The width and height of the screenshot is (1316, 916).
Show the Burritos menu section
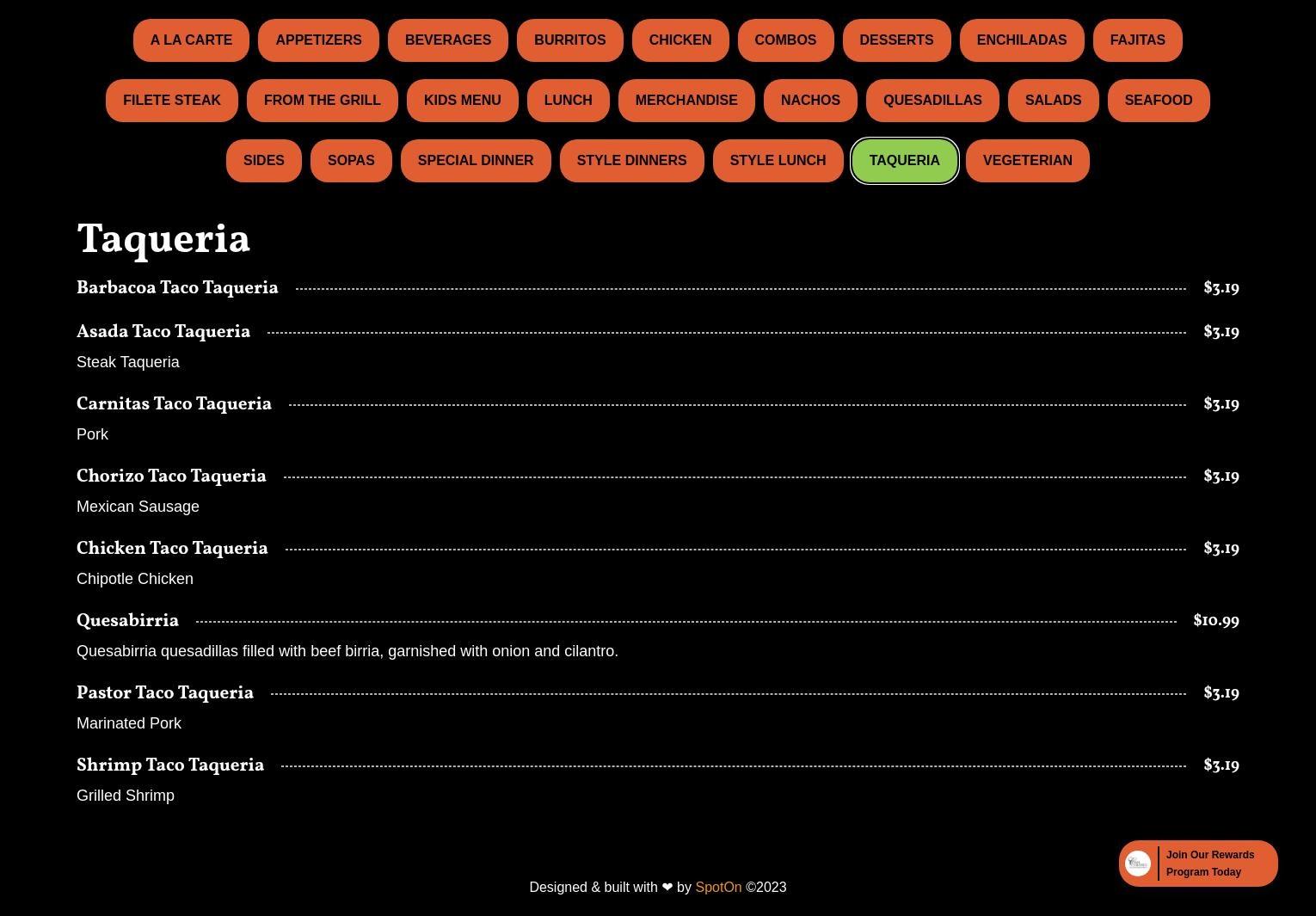570,40
